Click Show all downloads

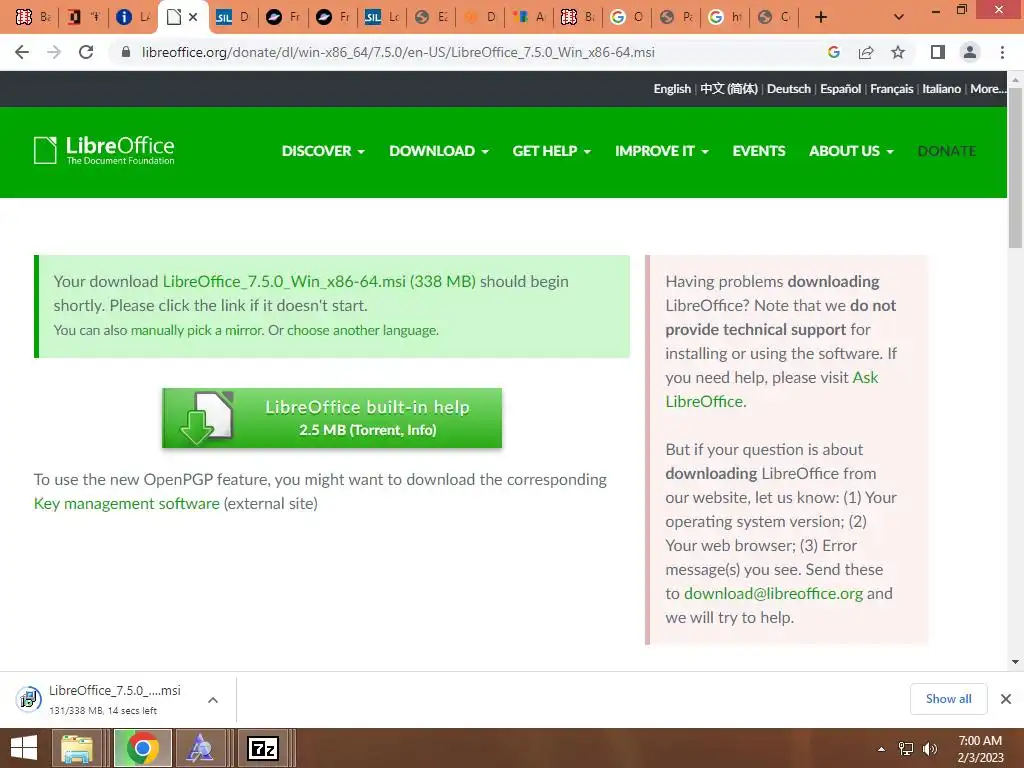click(x=948, y=699)
